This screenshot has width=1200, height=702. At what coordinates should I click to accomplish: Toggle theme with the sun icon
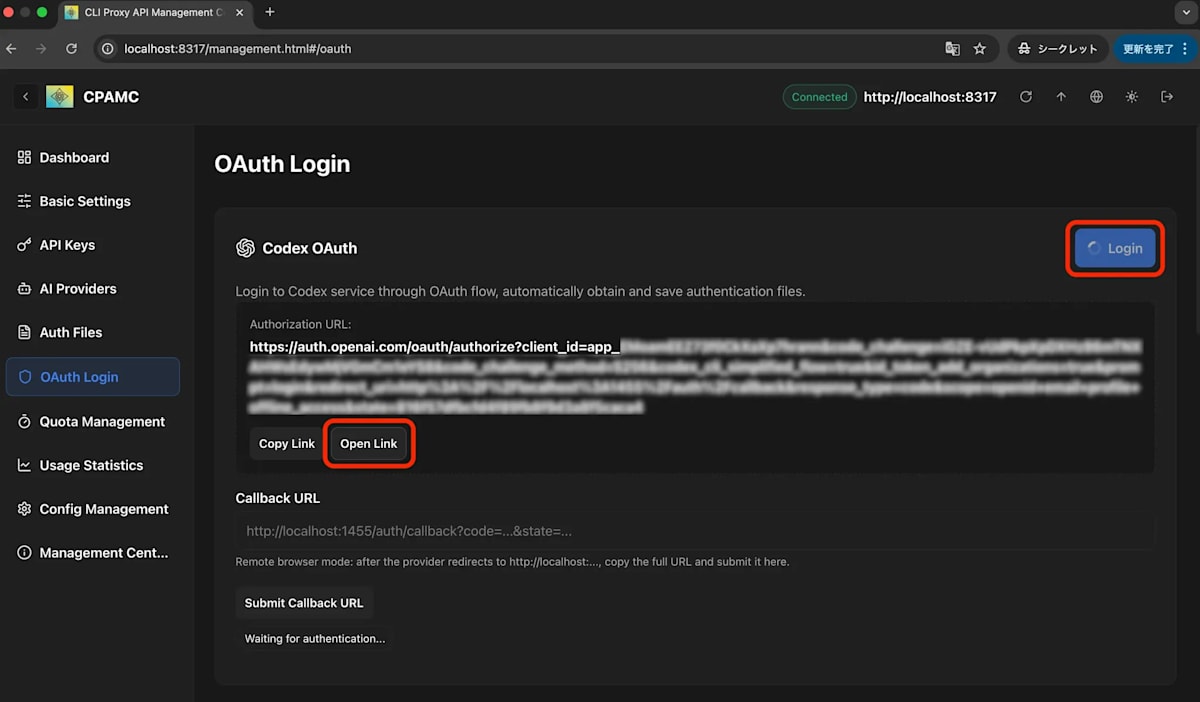tap(1132, 97)
